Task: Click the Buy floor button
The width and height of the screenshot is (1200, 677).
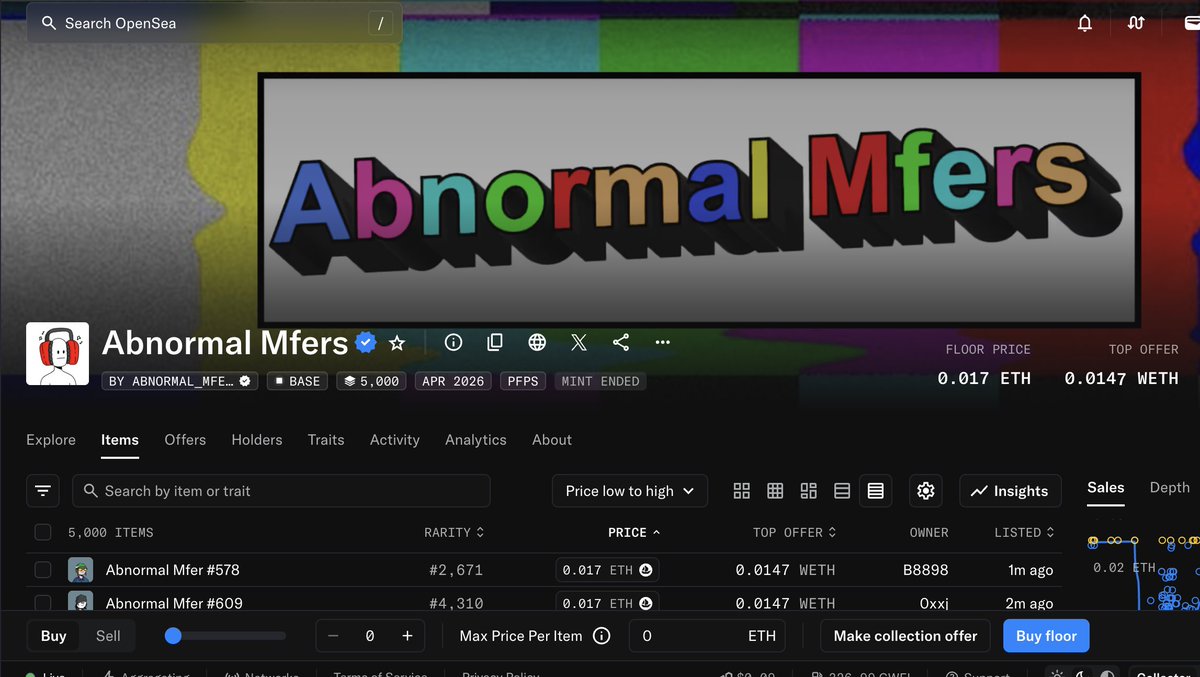Action: [x=1046, y=636]
